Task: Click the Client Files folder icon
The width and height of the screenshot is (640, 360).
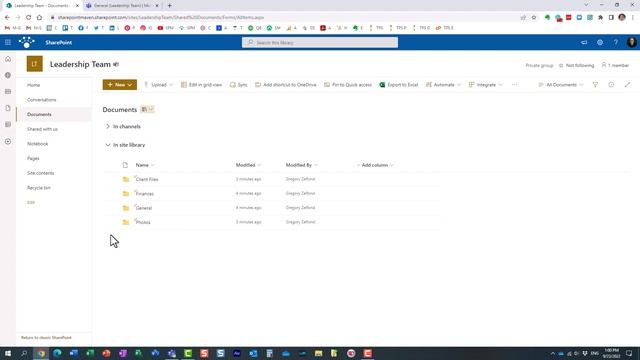Action: [x=126, y=179]
